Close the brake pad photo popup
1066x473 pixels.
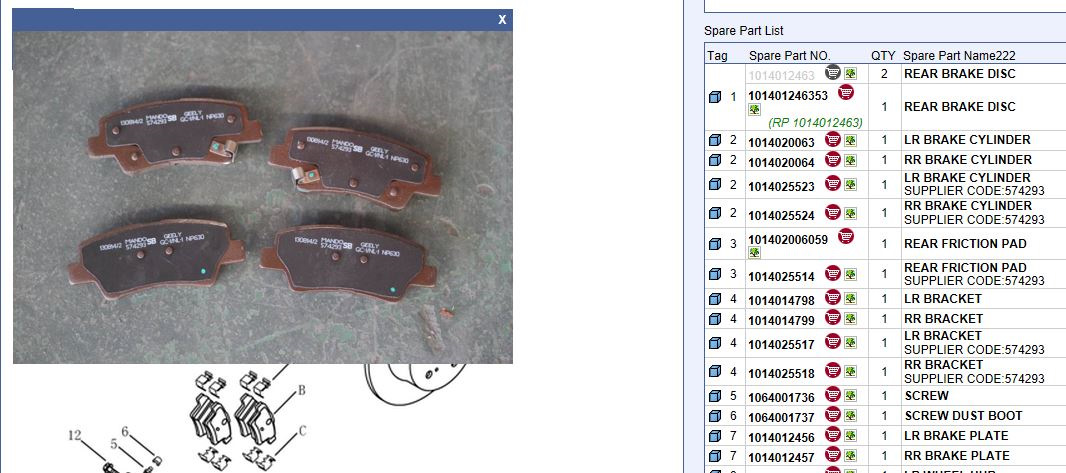(x=502, y=20)
